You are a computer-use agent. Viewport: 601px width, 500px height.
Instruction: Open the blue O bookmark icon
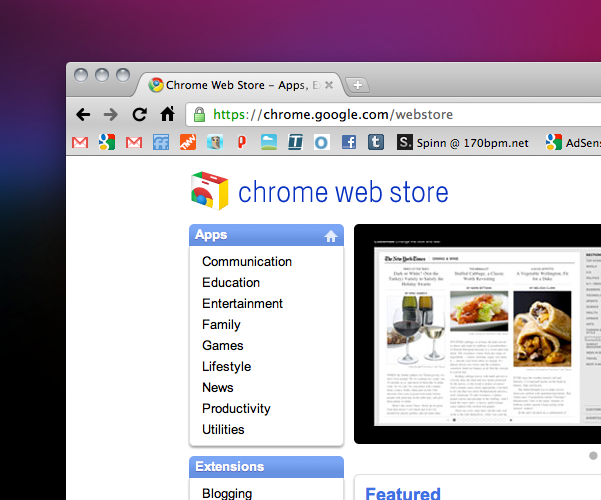[x=322, y=143]
